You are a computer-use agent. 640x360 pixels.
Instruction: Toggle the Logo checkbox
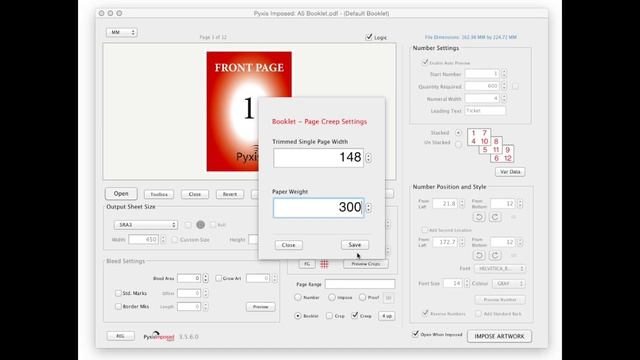pyautogui.click(x=369, y=37)
